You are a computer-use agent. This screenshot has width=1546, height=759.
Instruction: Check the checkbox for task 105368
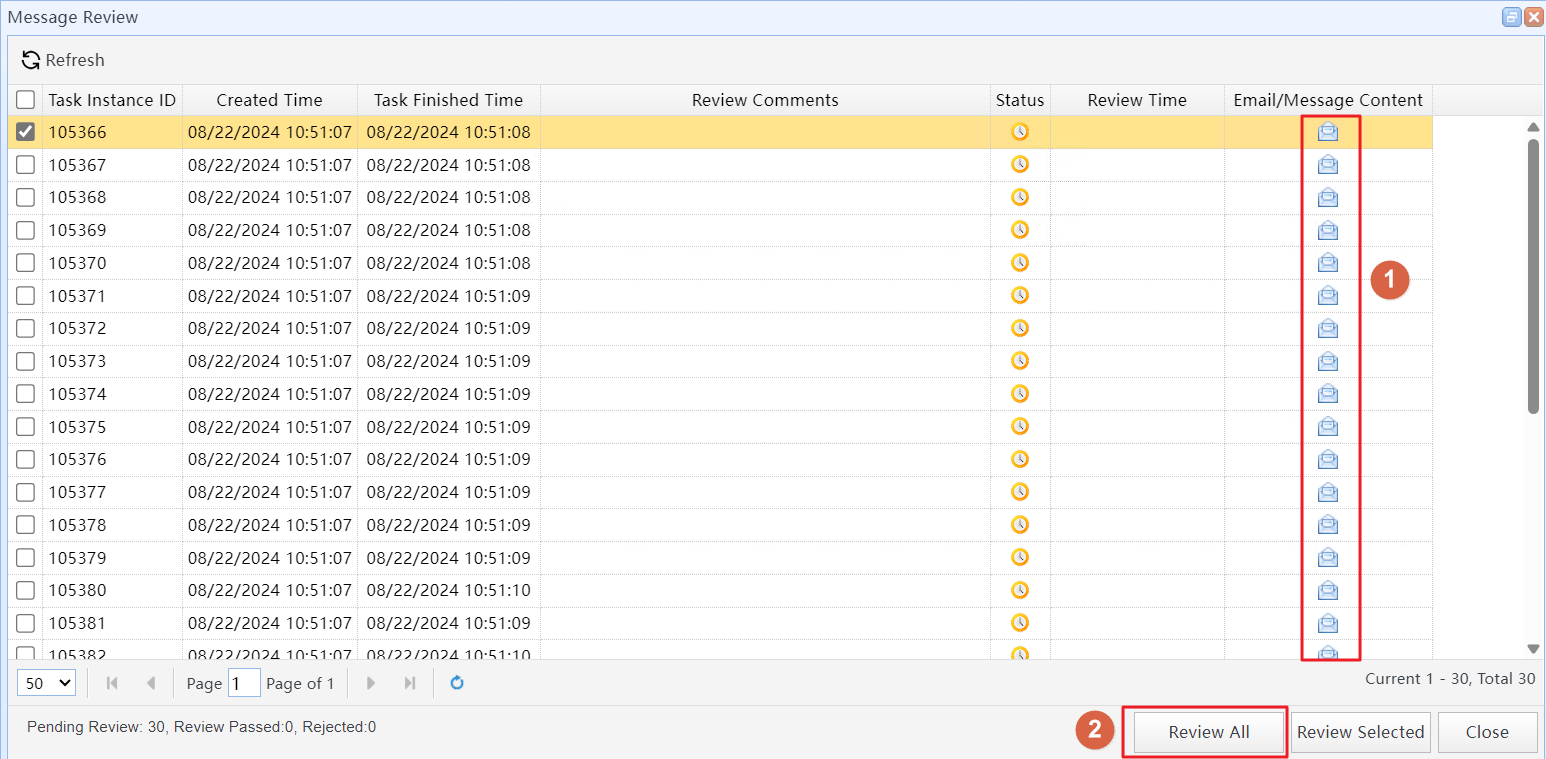tap(26, 197)
